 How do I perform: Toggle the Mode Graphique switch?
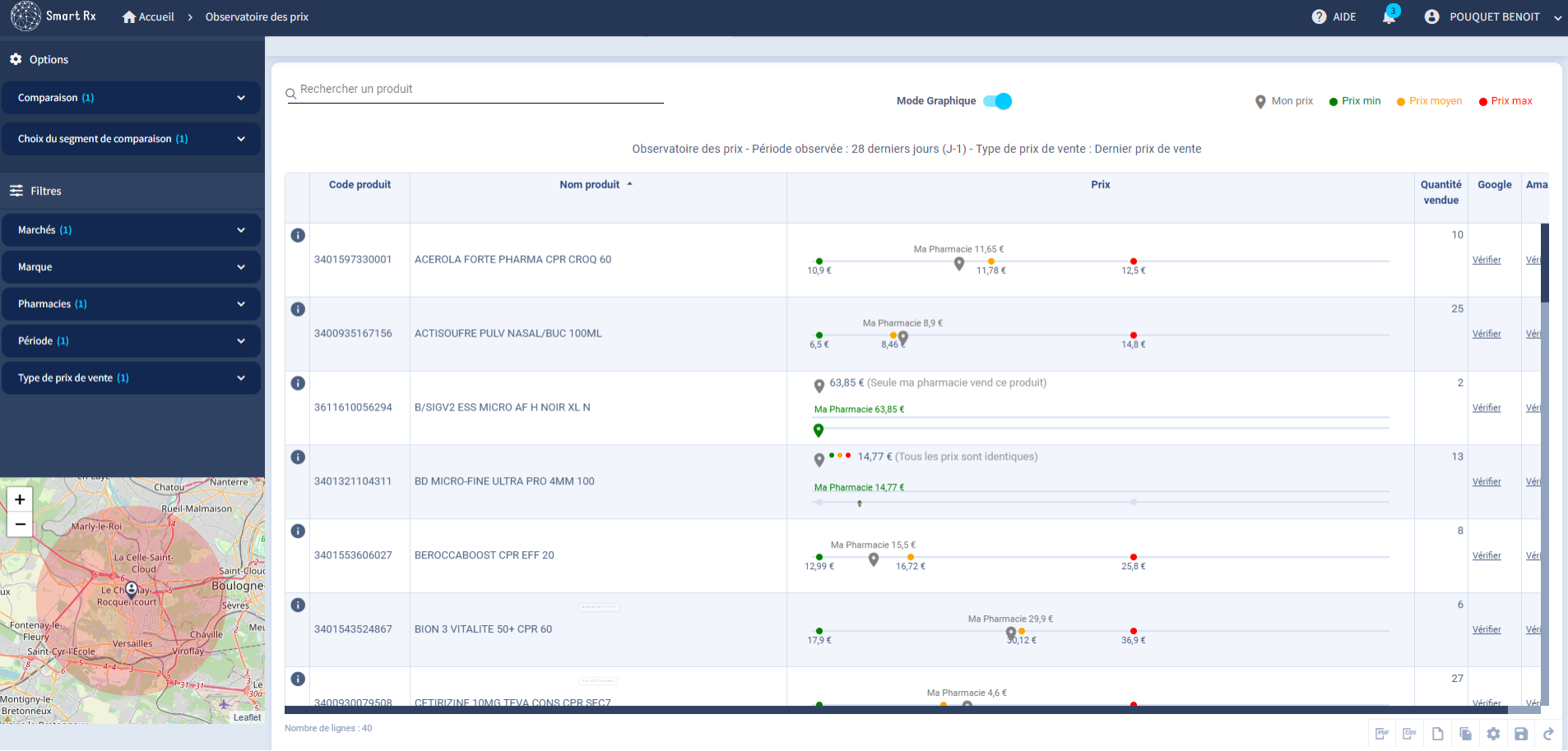point(997,101)
